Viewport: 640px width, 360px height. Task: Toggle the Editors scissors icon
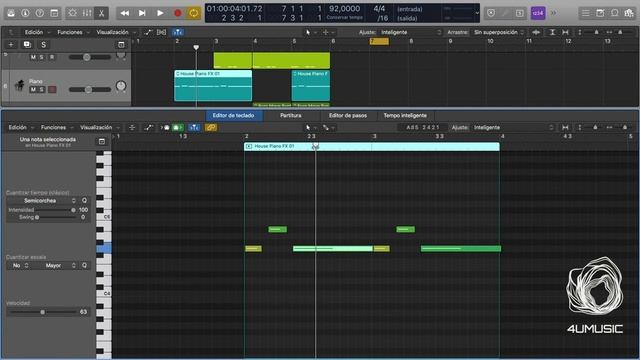coord(101,13)
